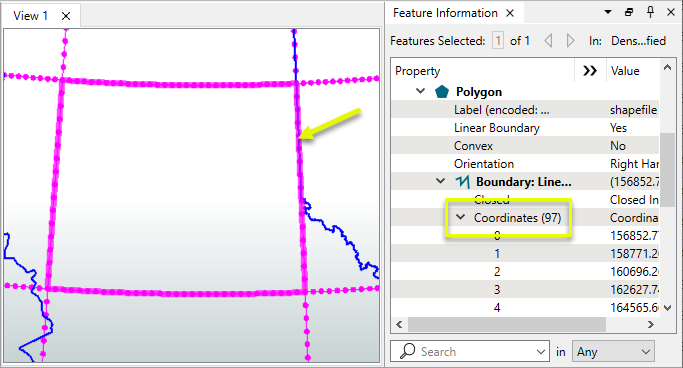Collapse the Boundary: Line node
Viewport: 683px width, 368px height.
[440, 181]
